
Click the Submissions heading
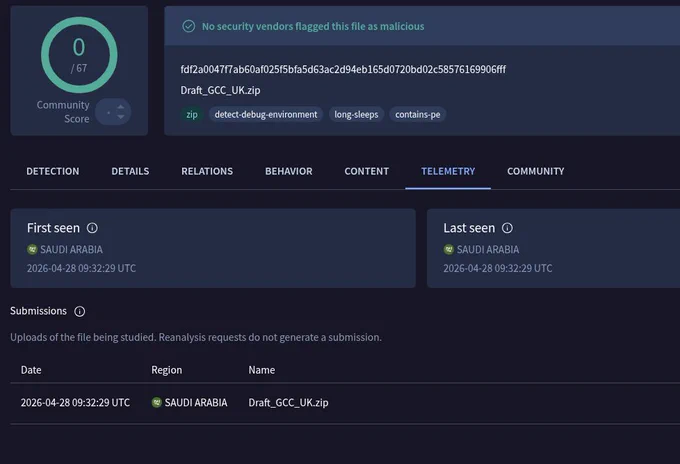tap(39, 311)
